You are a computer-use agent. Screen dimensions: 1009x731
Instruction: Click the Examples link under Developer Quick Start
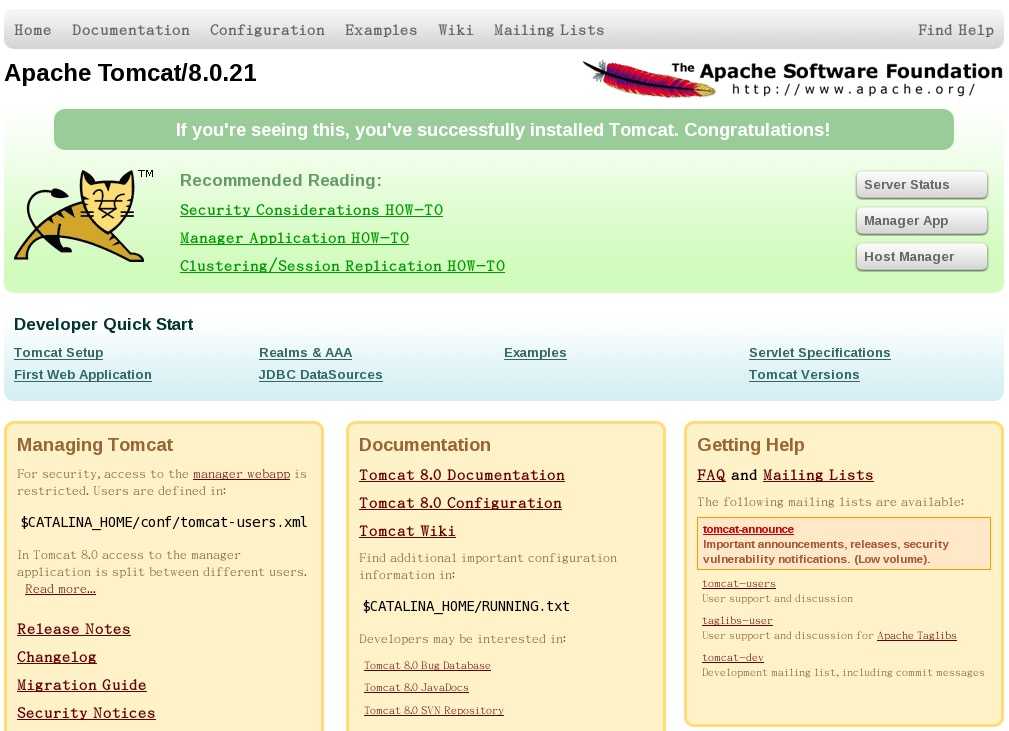[535, 353]
